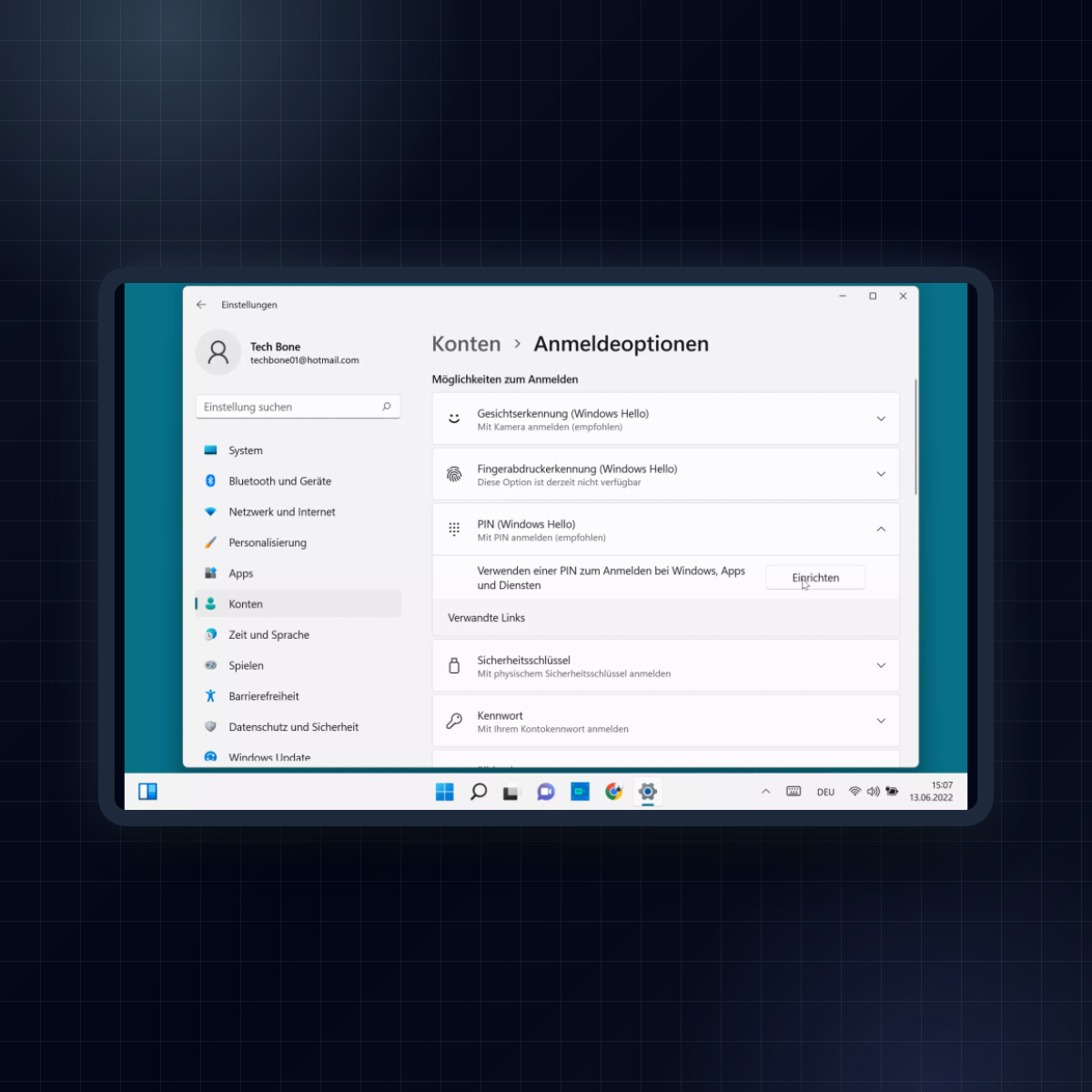Click the Einstellung suchen search field
Screen dimensions: 1092x1092
point(298,407)
